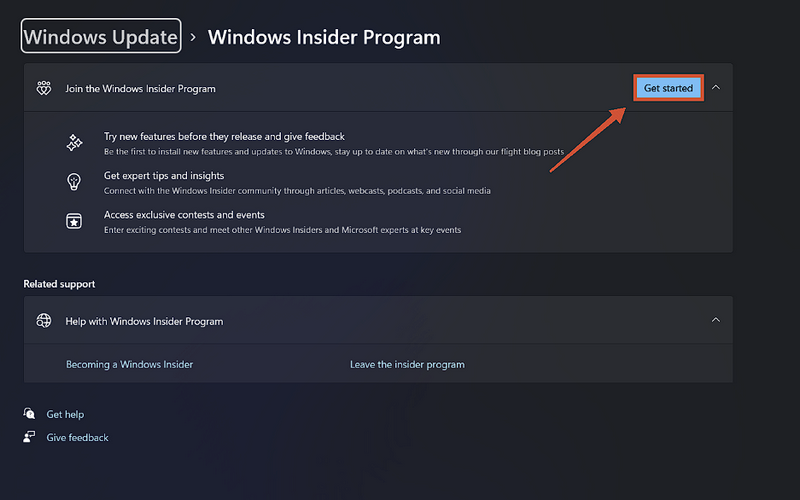800x500 pixels.
Task: Click the Get started button
Action: (x=668, y=88)
